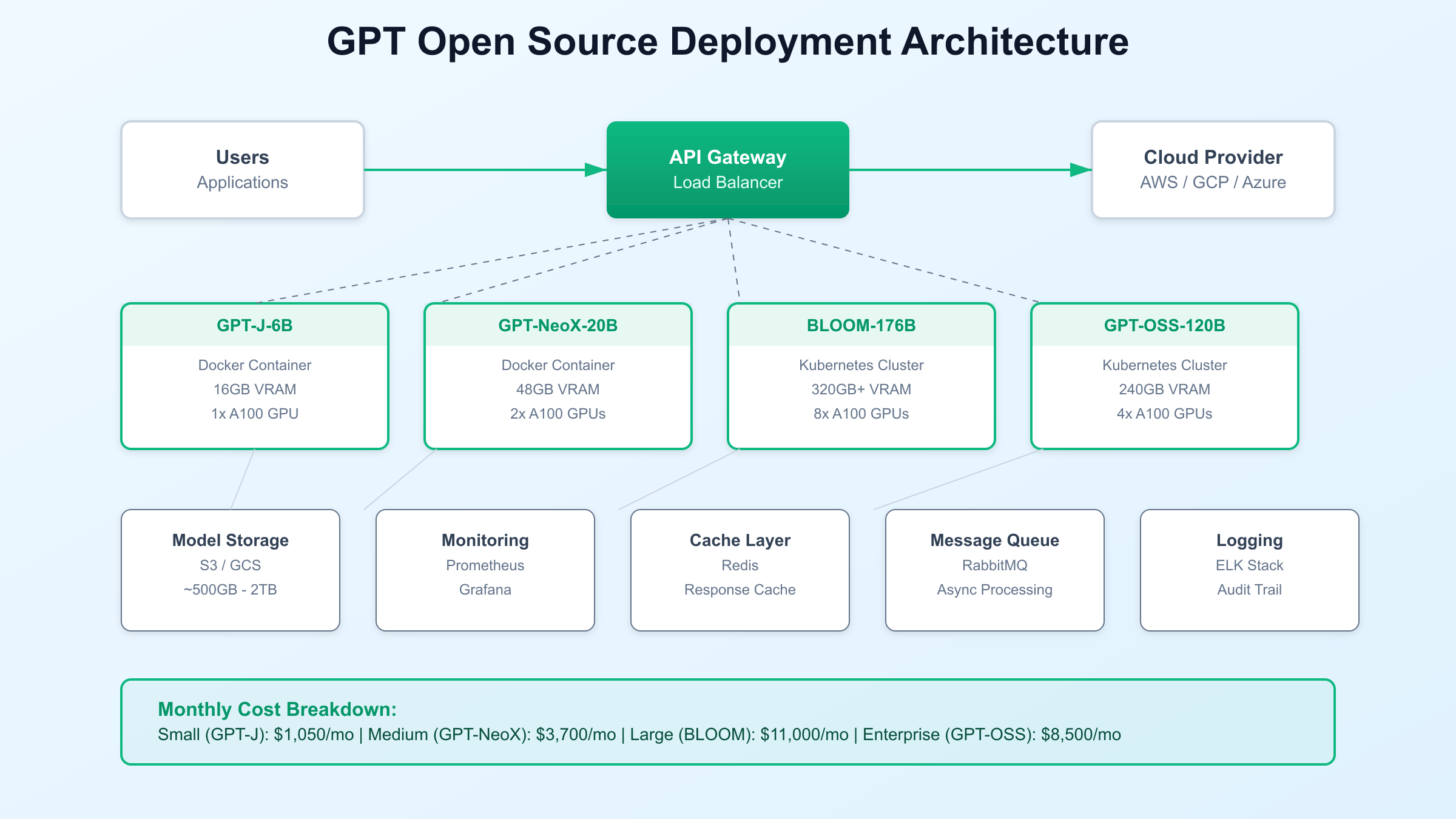Viewport: 1456px width, 819px height.
Task: Click 'Prometheus' under Monitoring
Action: [x=485, y=565]
